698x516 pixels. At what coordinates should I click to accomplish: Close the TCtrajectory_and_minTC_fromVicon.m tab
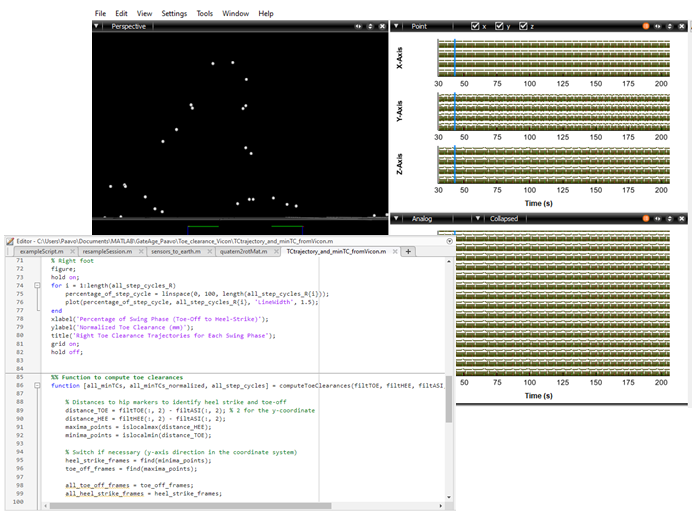395,252
